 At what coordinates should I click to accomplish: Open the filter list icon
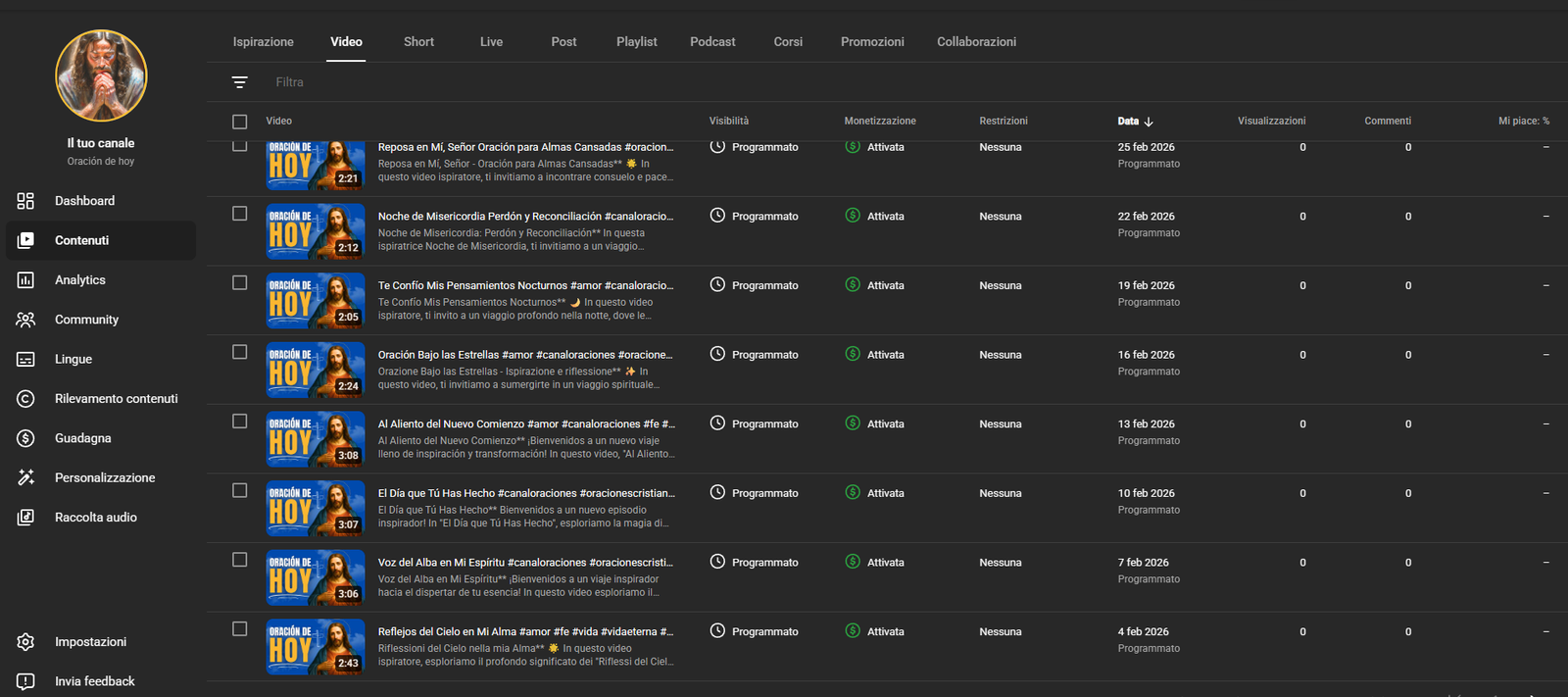click(239, 82)
